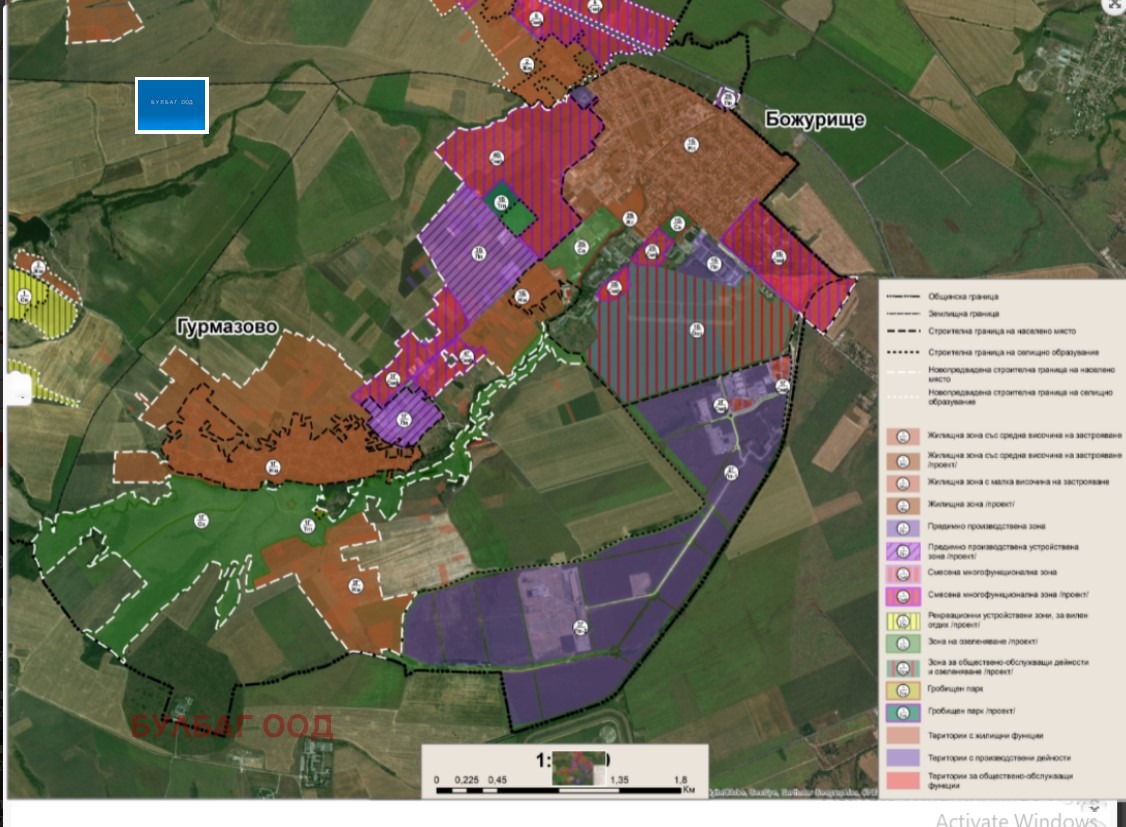This screenshot has width=1126, height=827.
Task: Click the Смесена многофункционална зона /проект/ magenta swatch
Action: point(903,597)
